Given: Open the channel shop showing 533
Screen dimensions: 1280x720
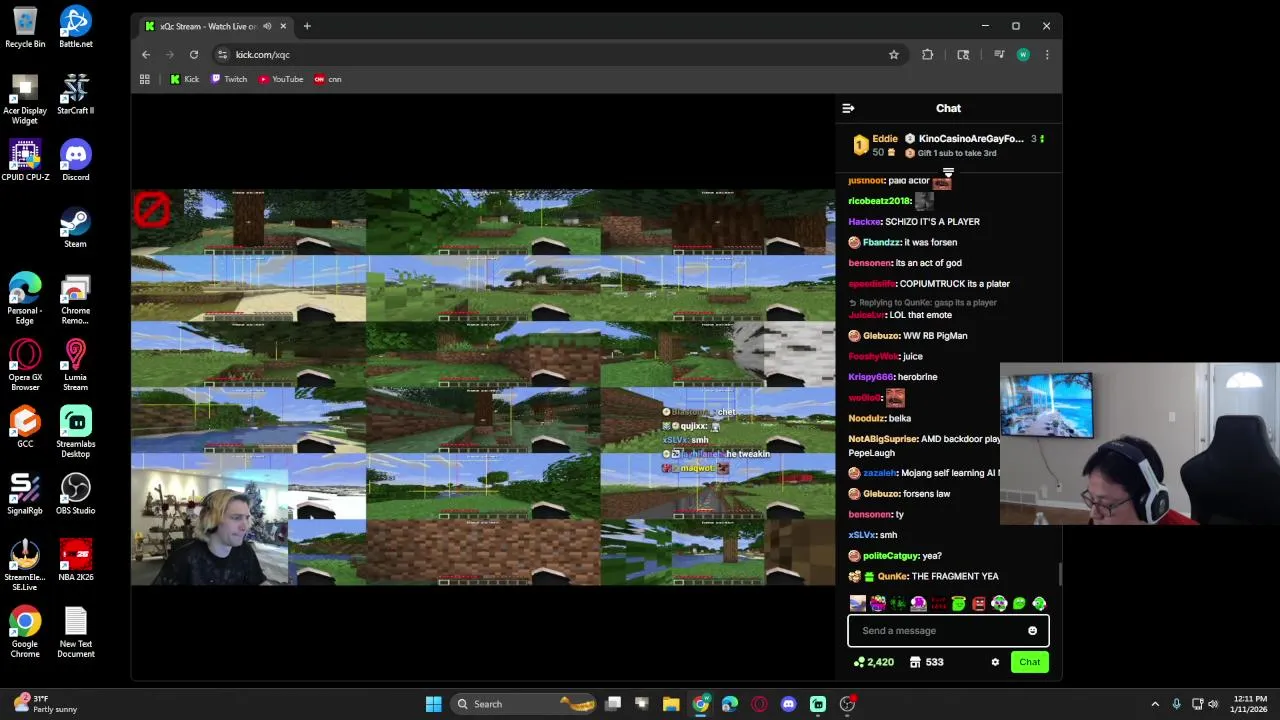Looking at the screenshot, I should point(926,662).
